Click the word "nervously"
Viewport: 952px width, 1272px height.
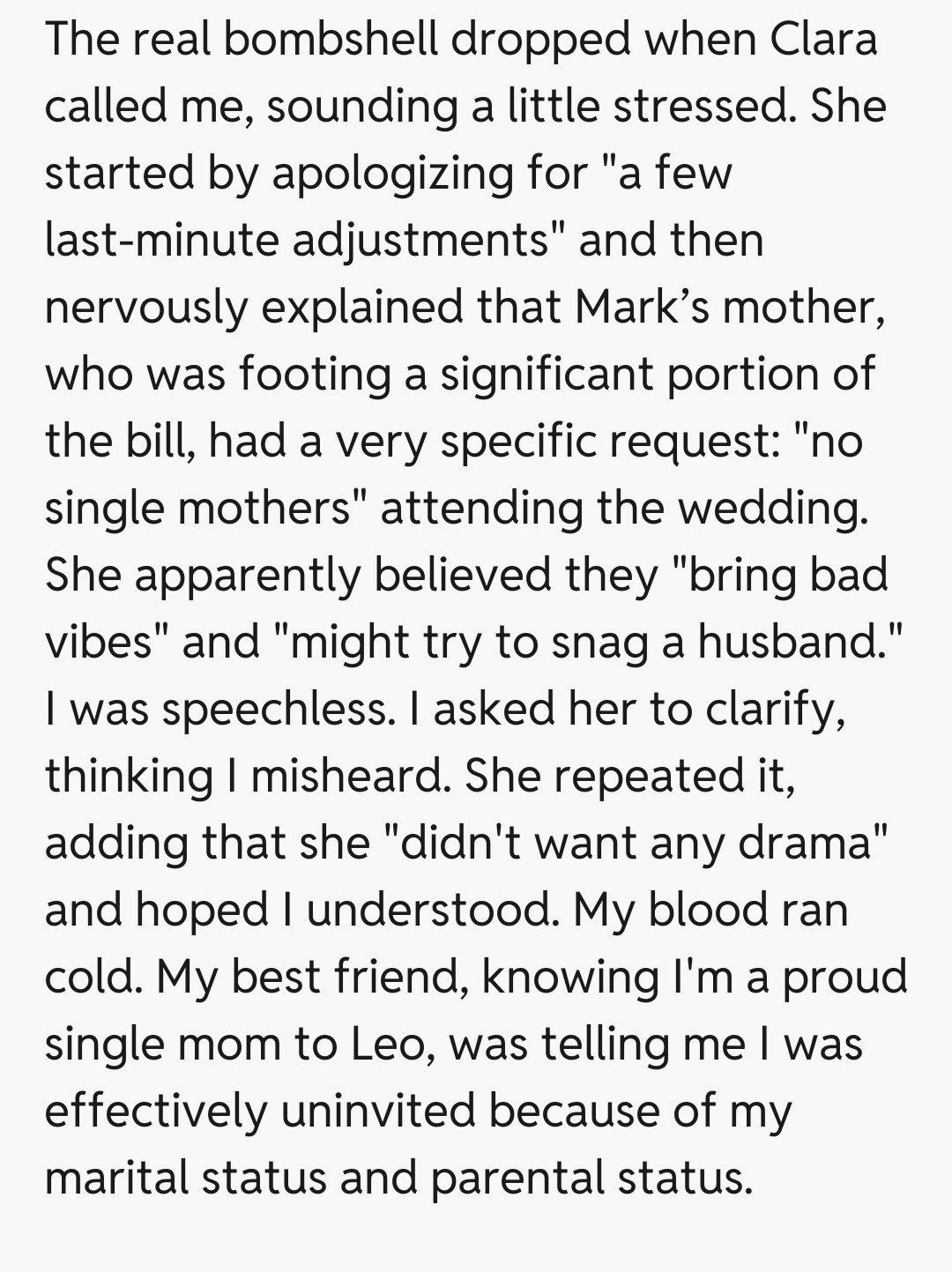click(146, 307)
